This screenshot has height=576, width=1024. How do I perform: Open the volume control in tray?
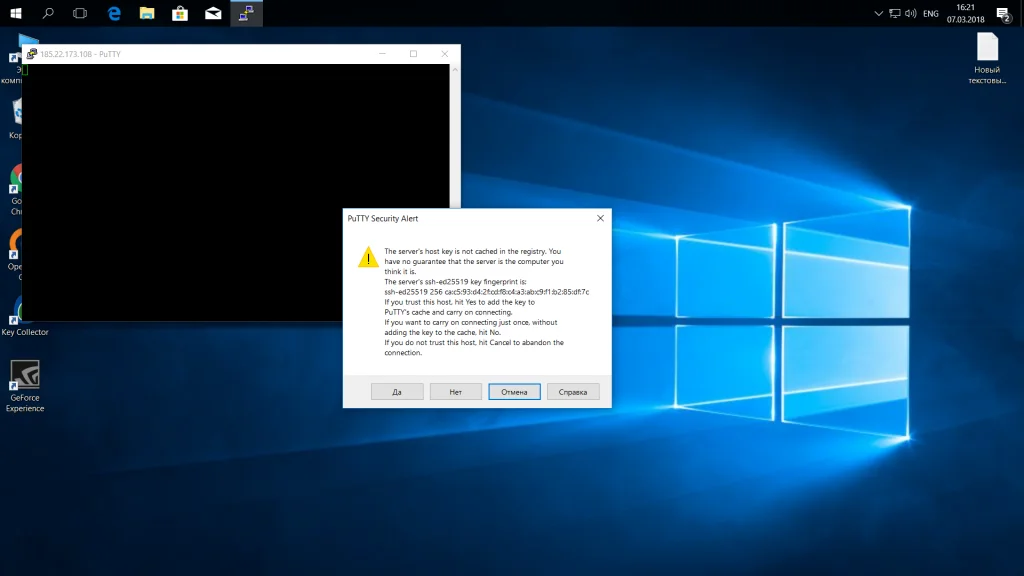pyautogui.click(x=910, y=13)
